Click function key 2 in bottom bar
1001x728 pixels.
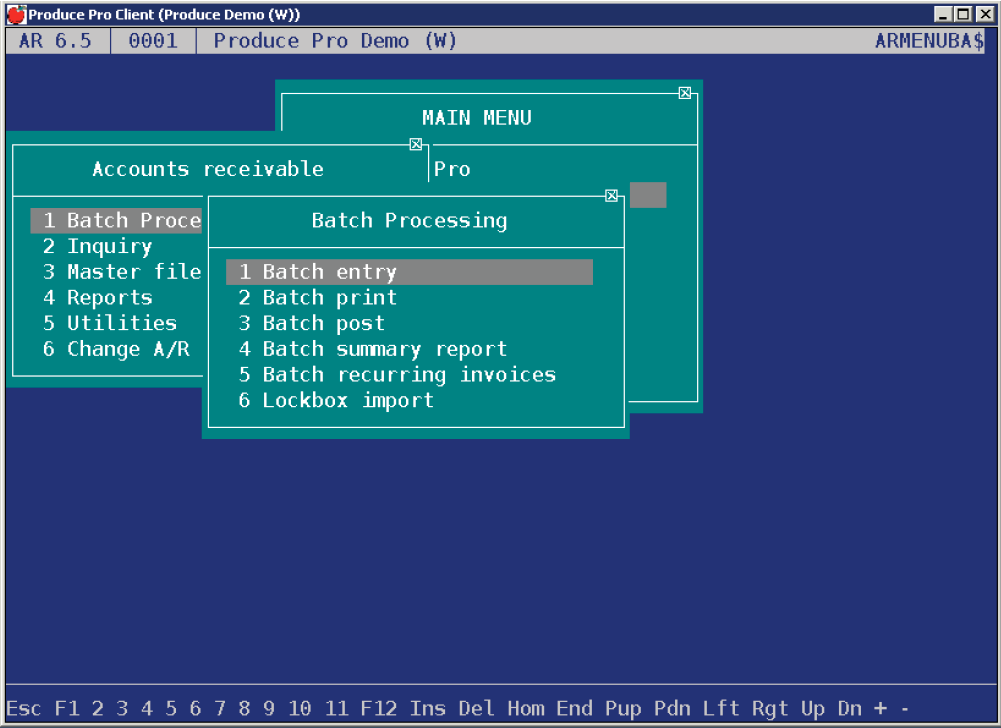click(x=97, y=708)
